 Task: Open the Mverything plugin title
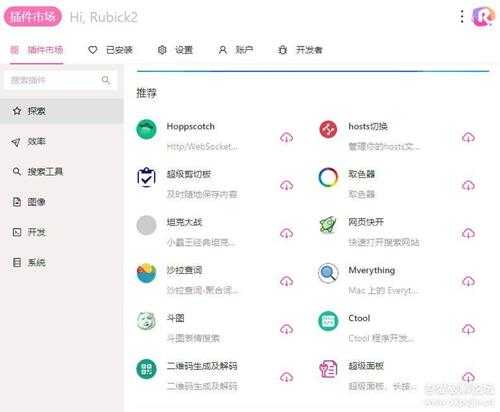(372, 270)
